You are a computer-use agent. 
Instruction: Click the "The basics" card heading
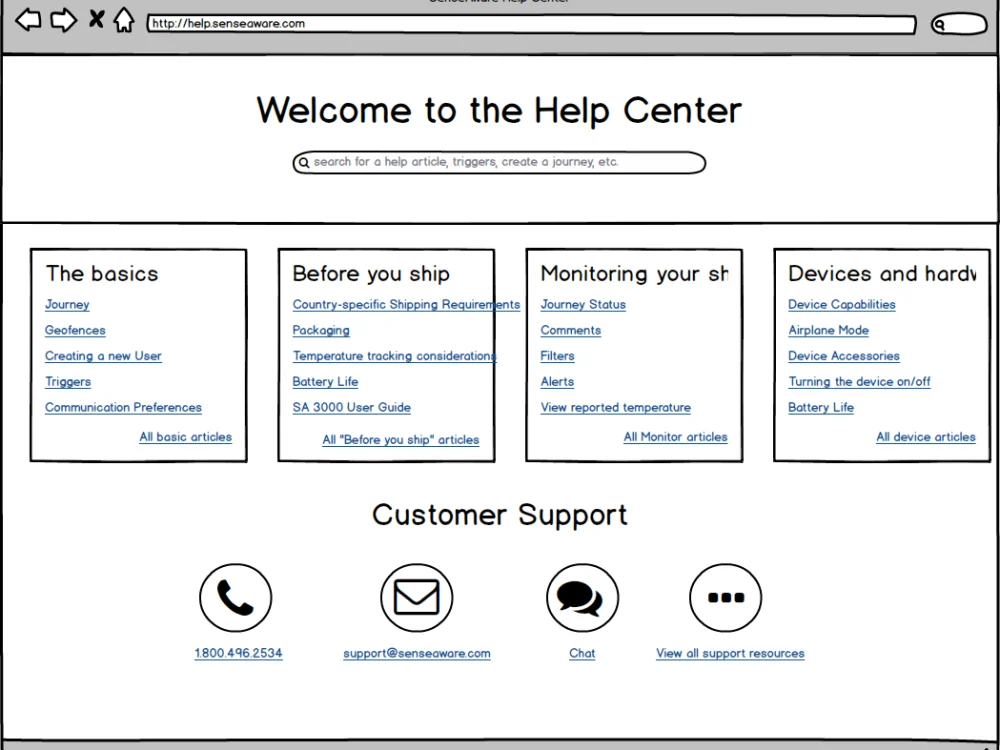point(102,274)
